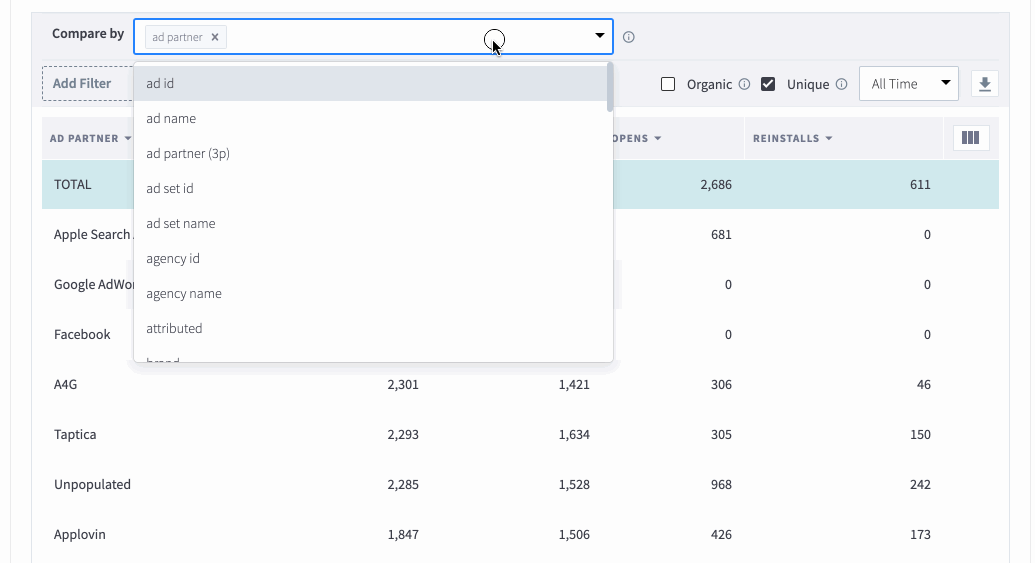Viewport: 1035px width, 563px height.
Task: Pick agency name option
Action: coord(370,293)
